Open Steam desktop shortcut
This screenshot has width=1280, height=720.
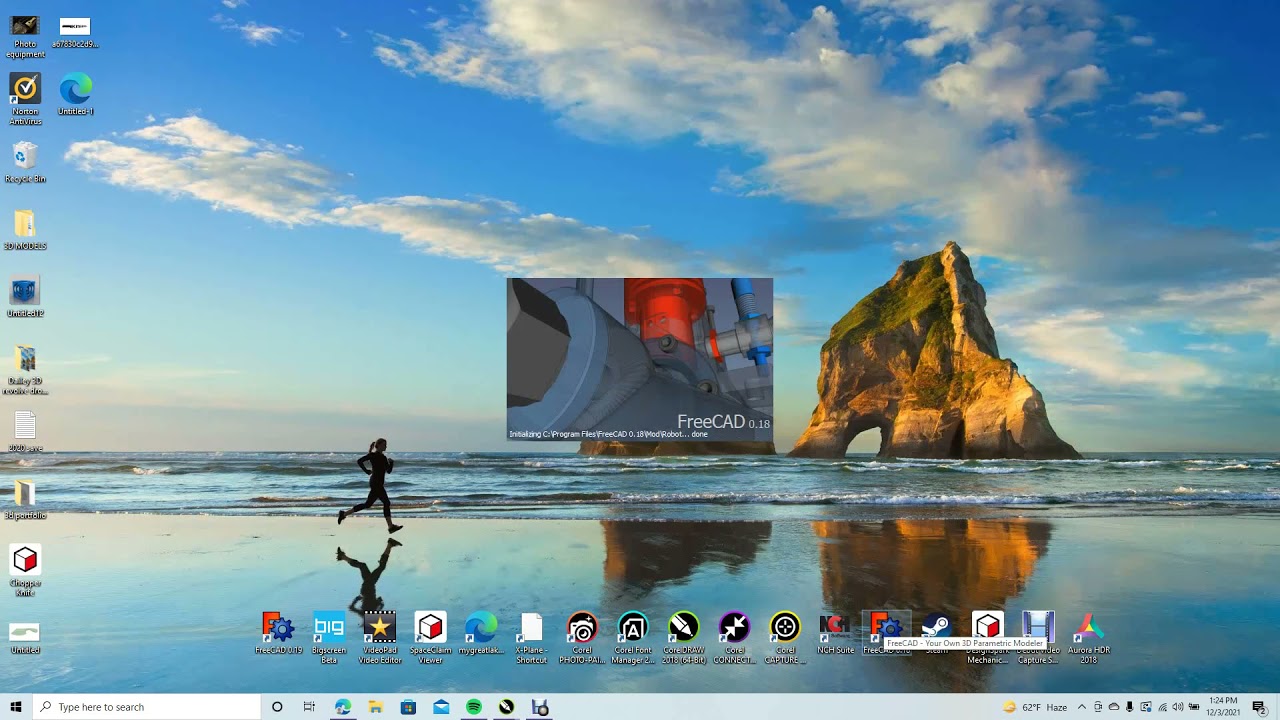point(936,634)
